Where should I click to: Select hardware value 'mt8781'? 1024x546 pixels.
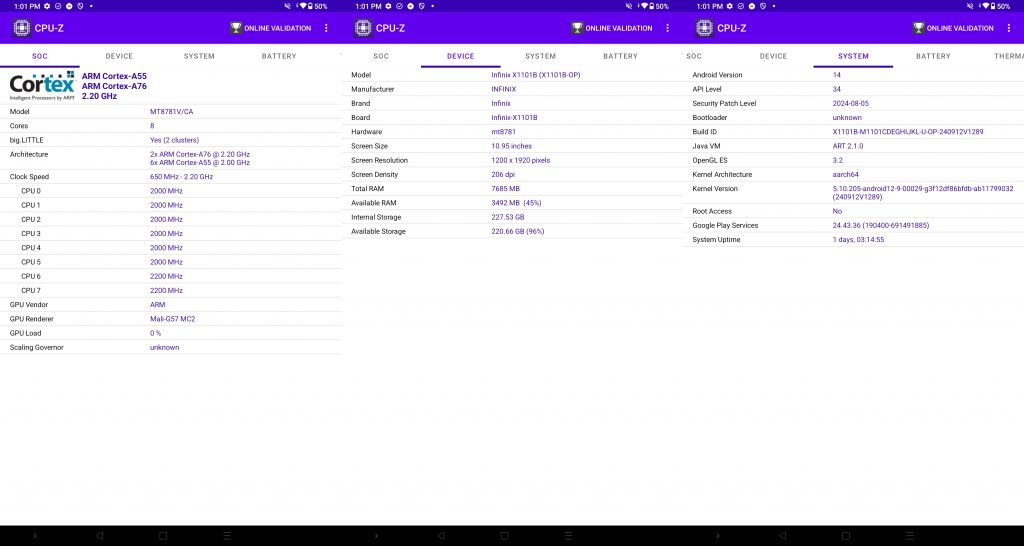[504, 132]
